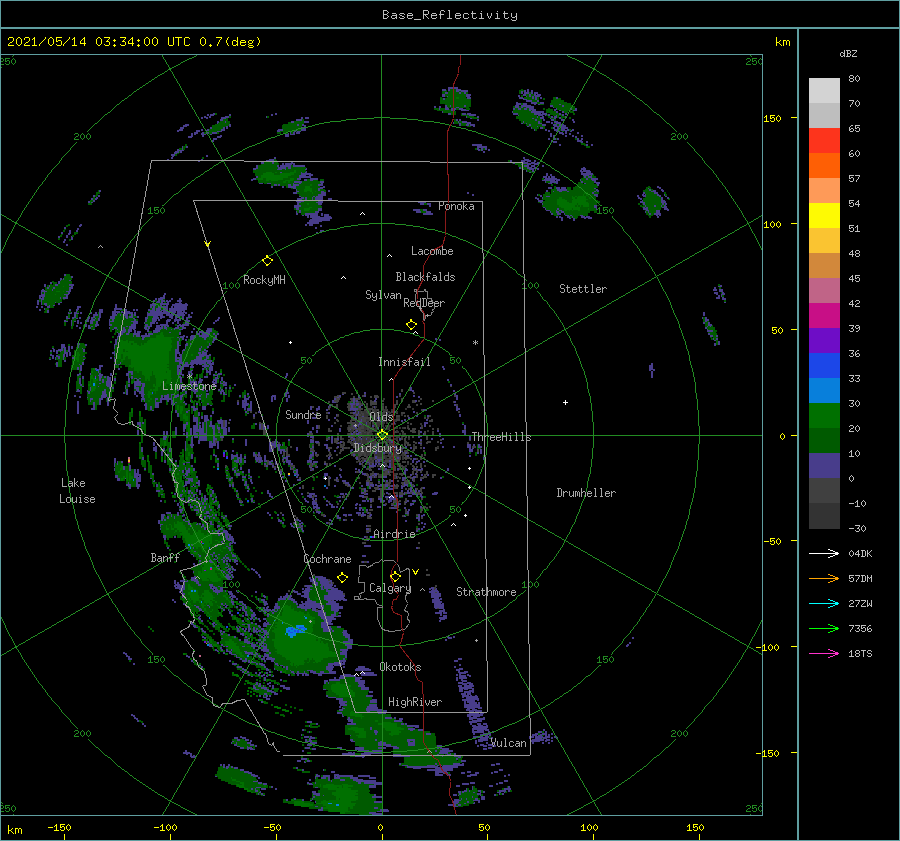Click the Olds label
The height and width of the screenshot is (841, 900).
tap(381, 416)
